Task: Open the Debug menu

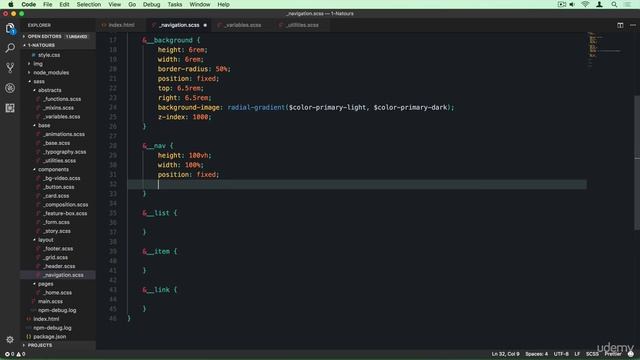Action: pos(151,4)
